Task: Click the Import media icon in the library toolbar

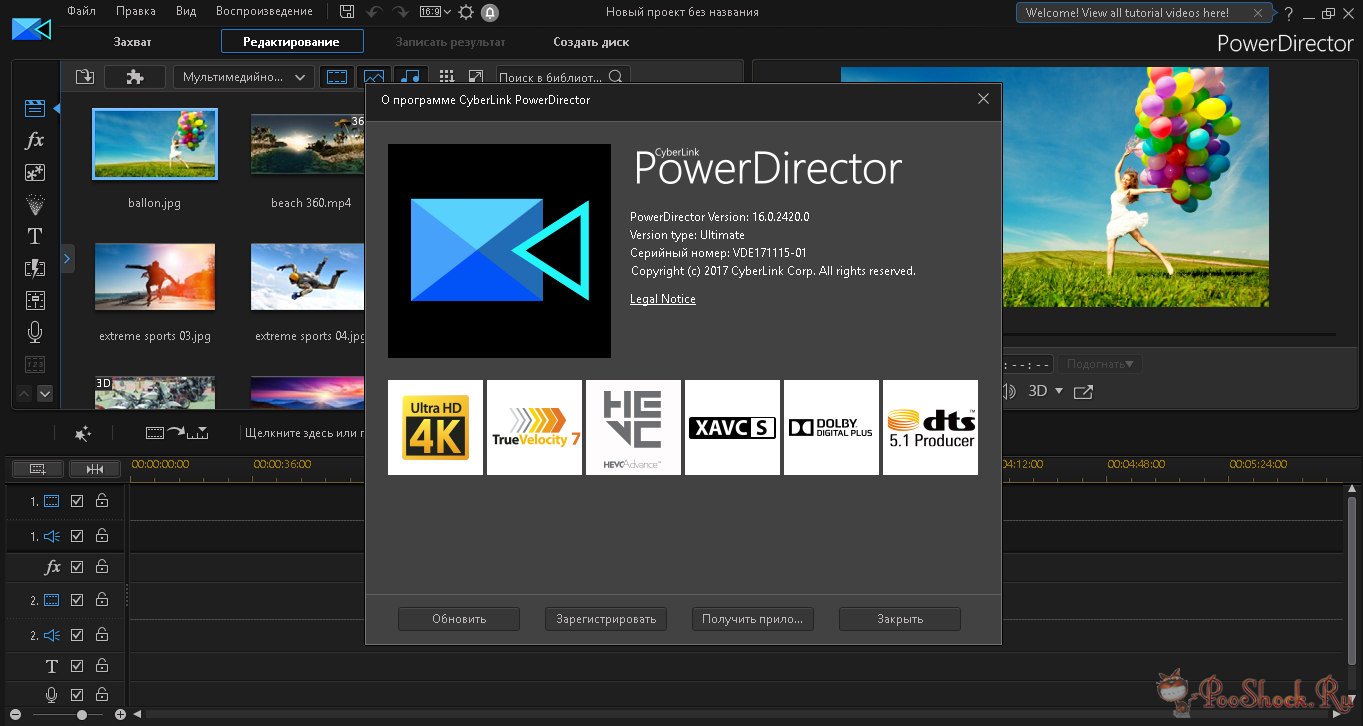Action: (x=84, y=77)
